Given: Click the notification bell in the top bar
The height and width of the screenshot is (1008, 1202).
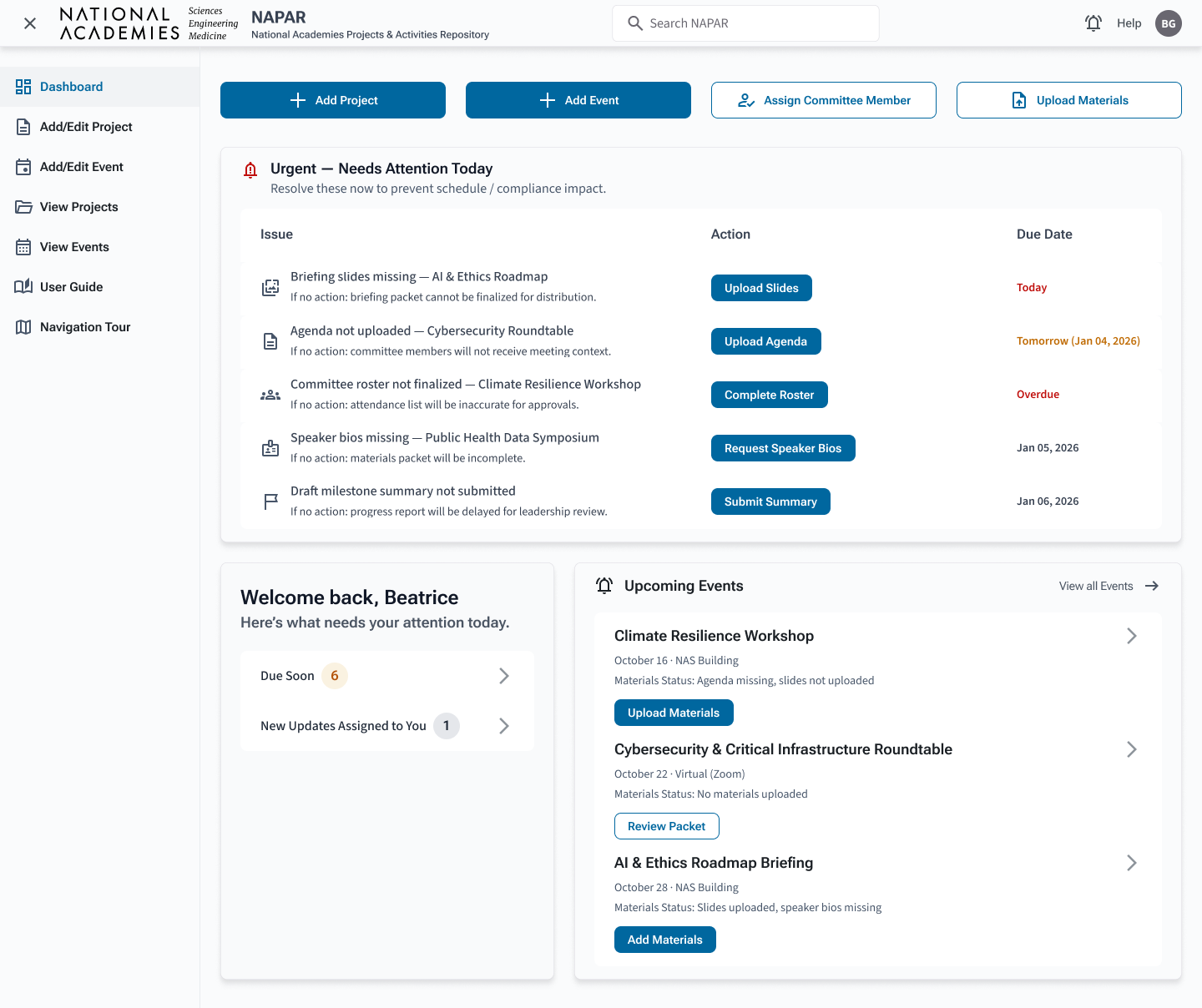Looking at the screenshot, I should click(1093, 23).
